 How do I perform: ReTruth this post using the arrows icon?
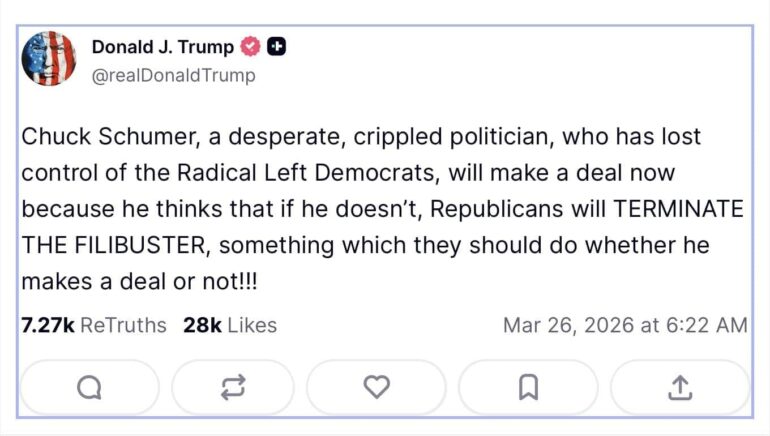(x=232, y=387)
